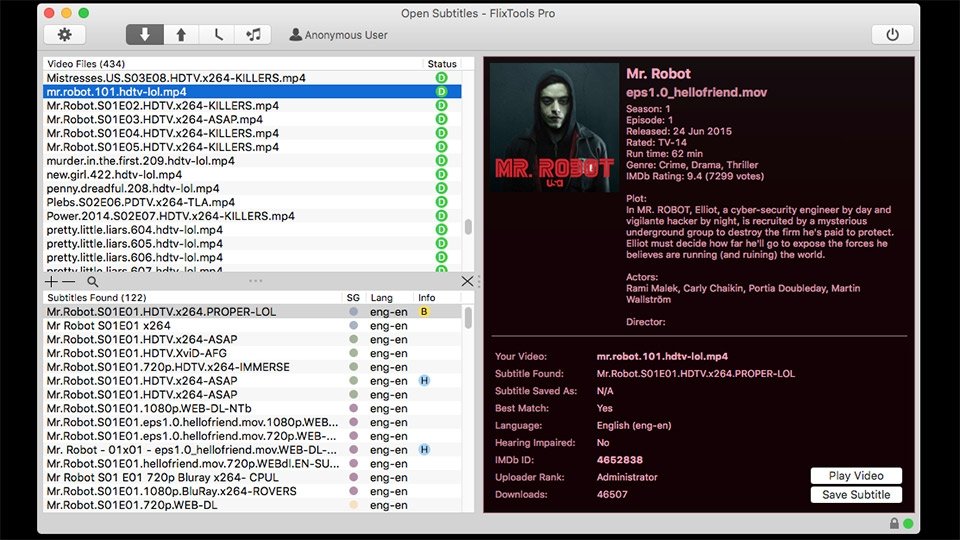Image resolution: width=960 pixels, height=540 pixels.
Task: Click SG dot for XviD-AFG subtitle
Action: (353, 353)
